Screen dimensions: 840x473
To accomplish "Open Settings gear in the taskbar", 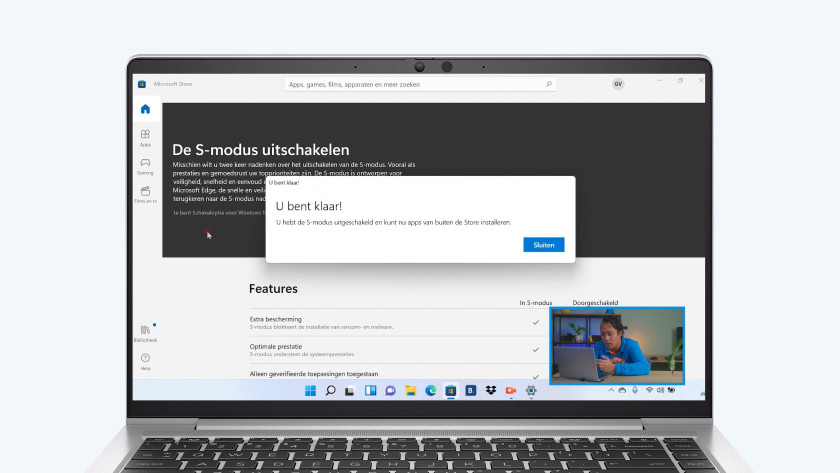I will coord(531,390).
